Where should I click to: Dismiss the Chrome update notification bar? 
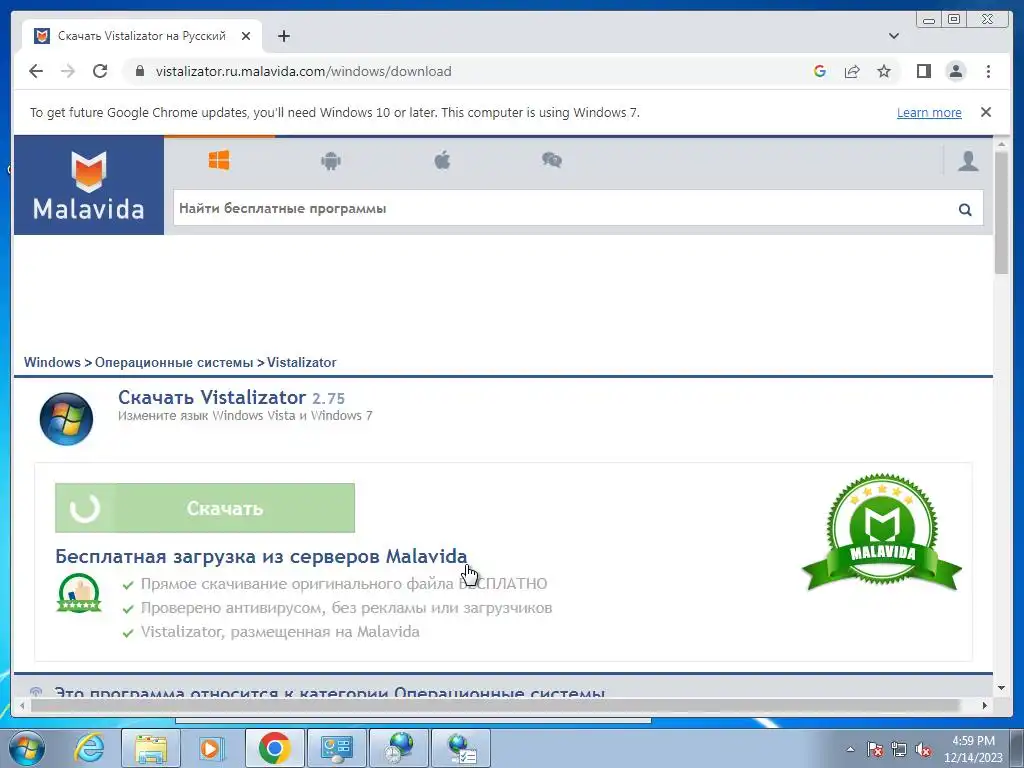click(x=985, y=112)
